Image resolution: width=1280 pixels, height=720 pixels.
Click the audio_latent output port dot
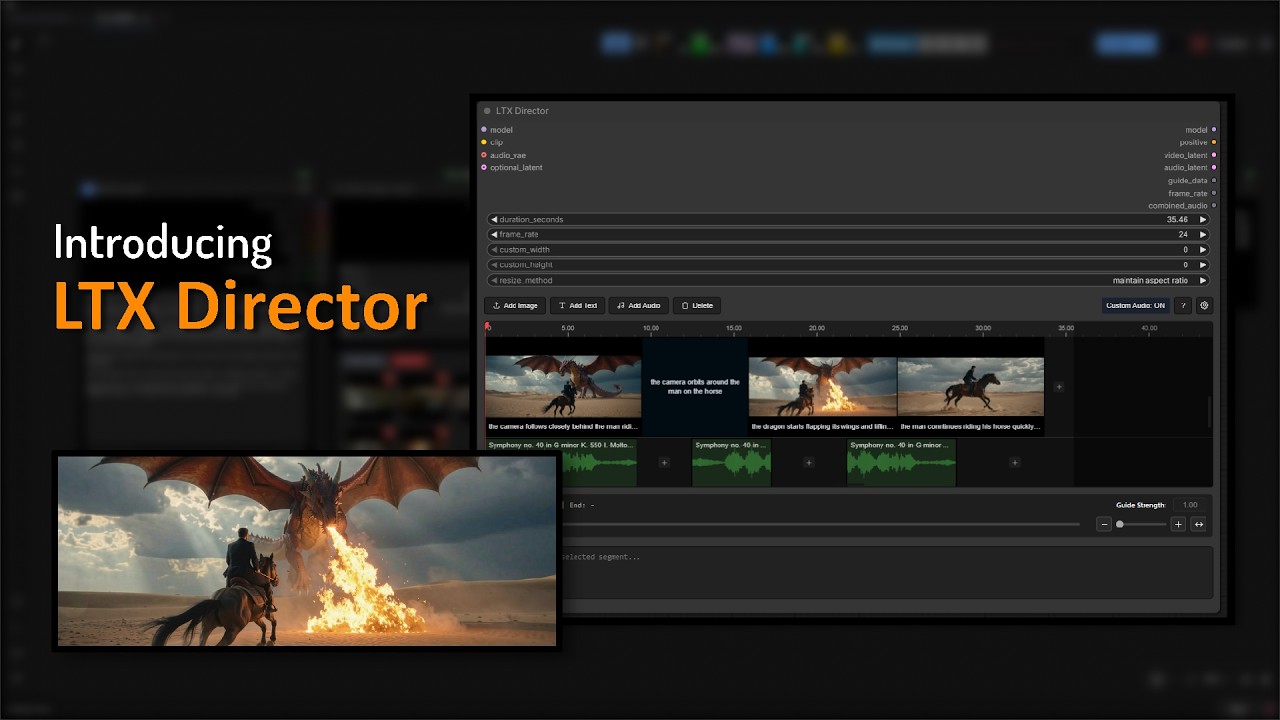click(x=1214, y=167)
